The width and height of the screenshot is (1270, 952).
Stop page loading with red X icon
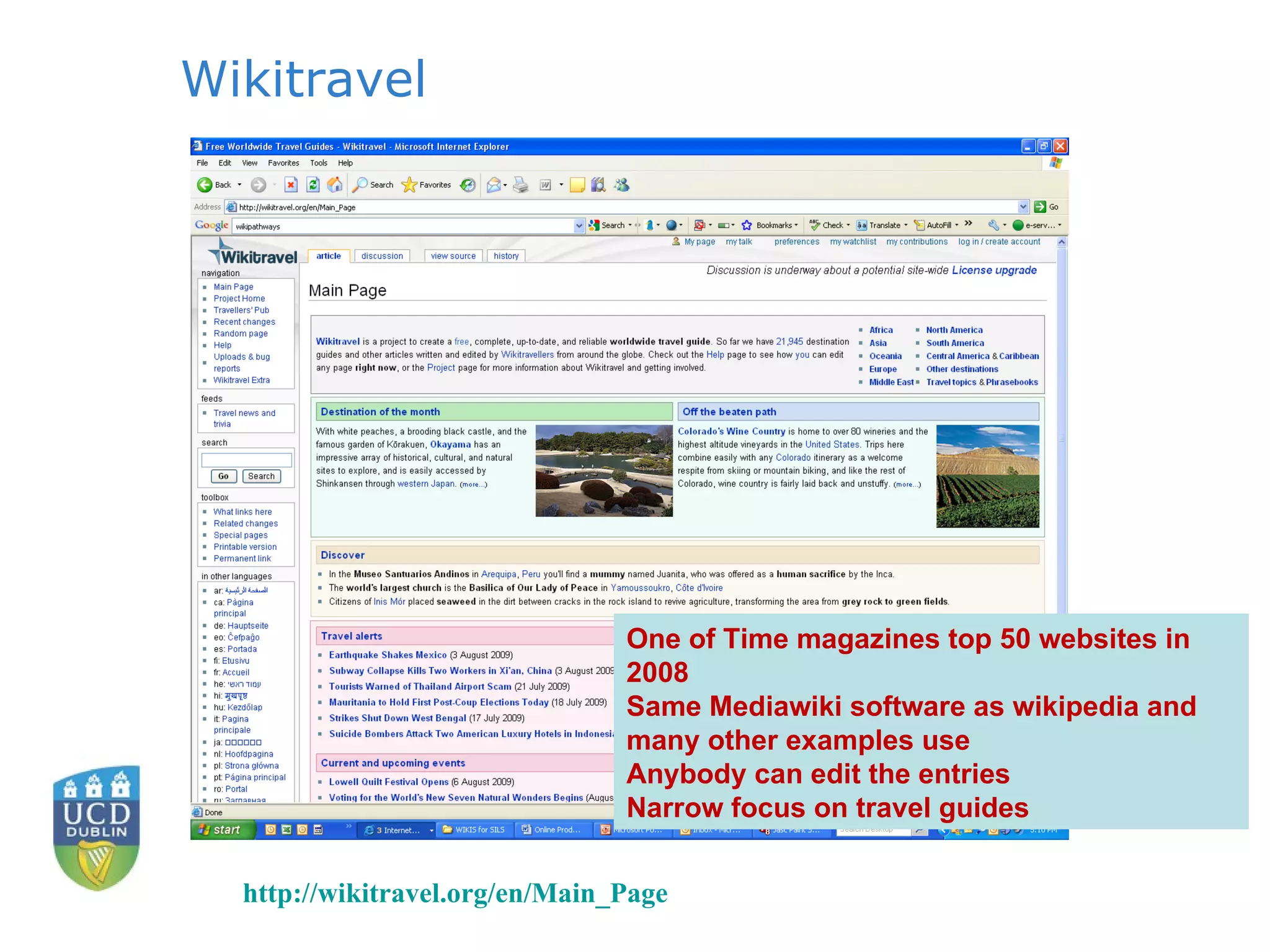[291, 185]
